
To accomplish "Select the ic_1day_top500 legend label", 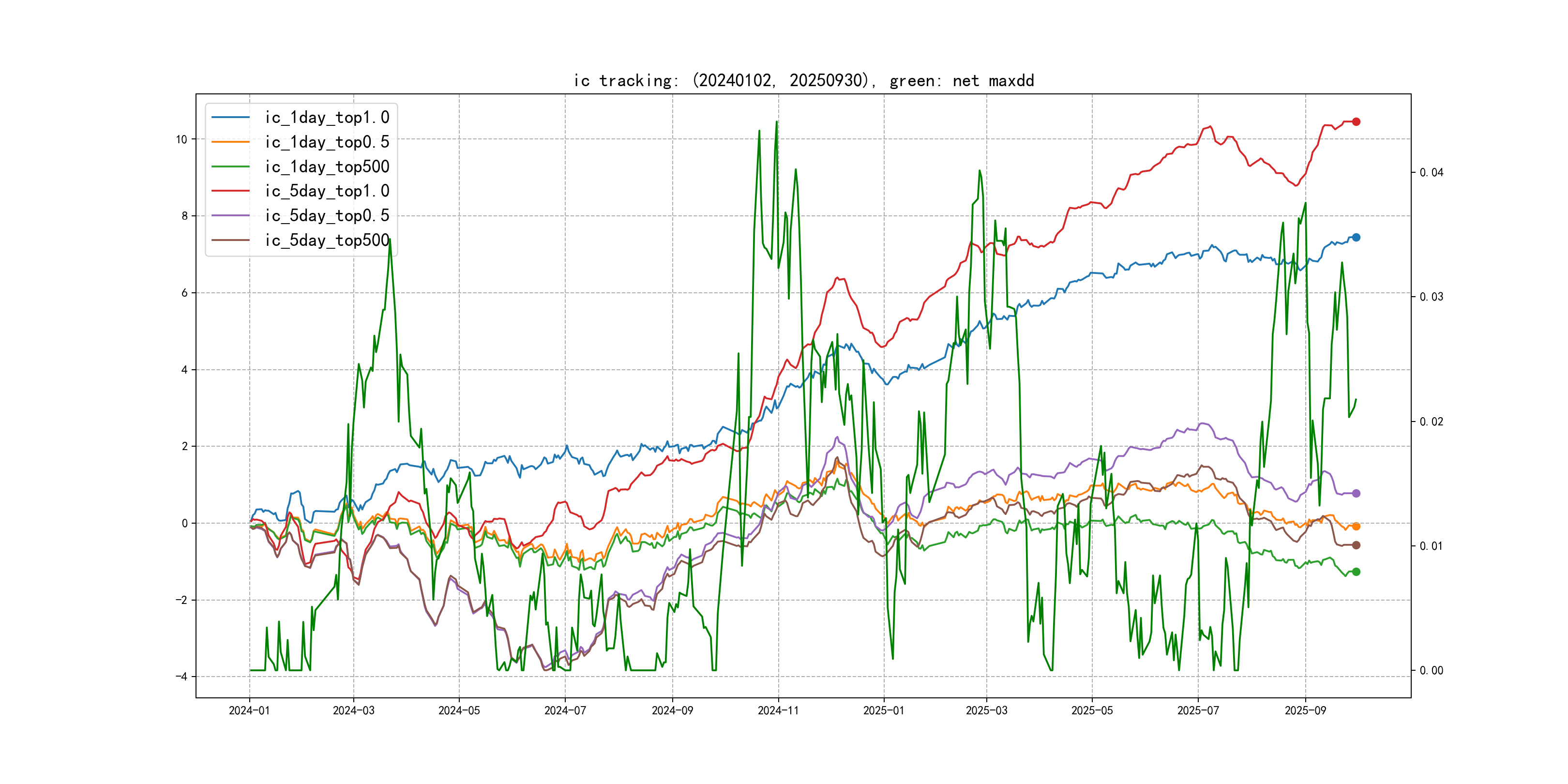I will click(327, 167).
